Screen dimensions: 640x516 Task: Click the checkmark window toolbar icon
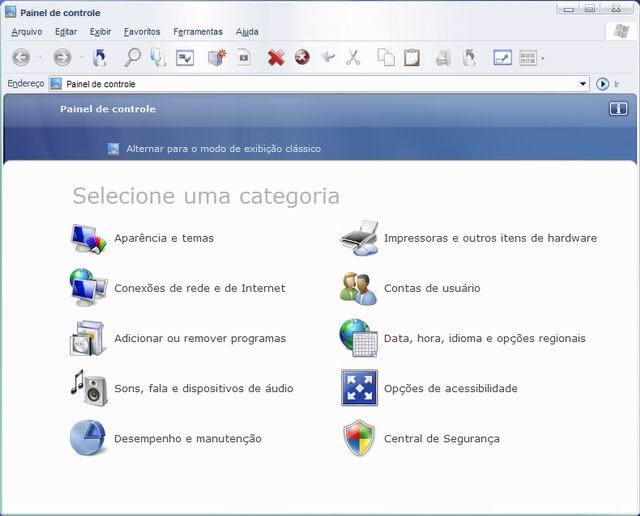point(184,58)
